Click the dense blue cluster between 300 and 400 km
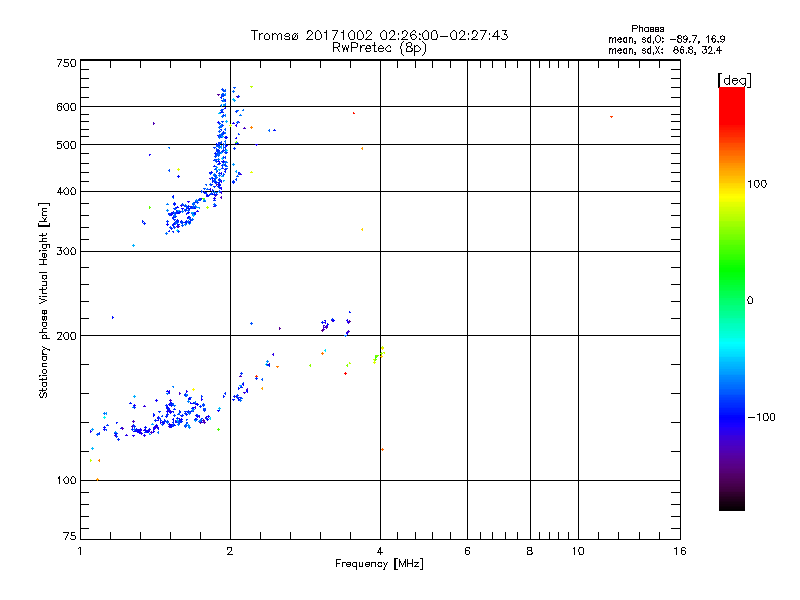Screen dimensions: 800x600 [181, 214]
